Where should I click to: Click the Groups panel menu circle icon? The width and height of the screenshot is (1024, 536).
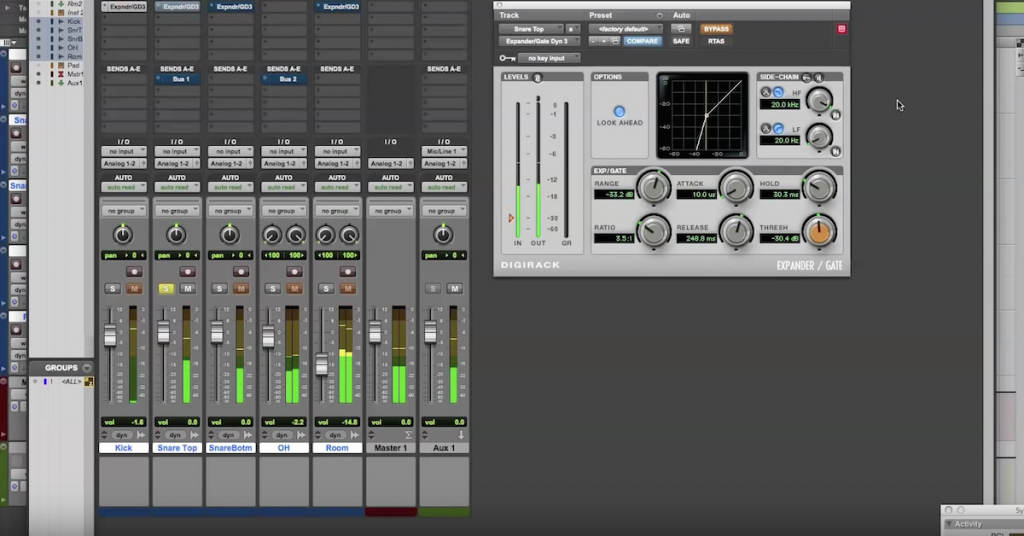[87, 368]
